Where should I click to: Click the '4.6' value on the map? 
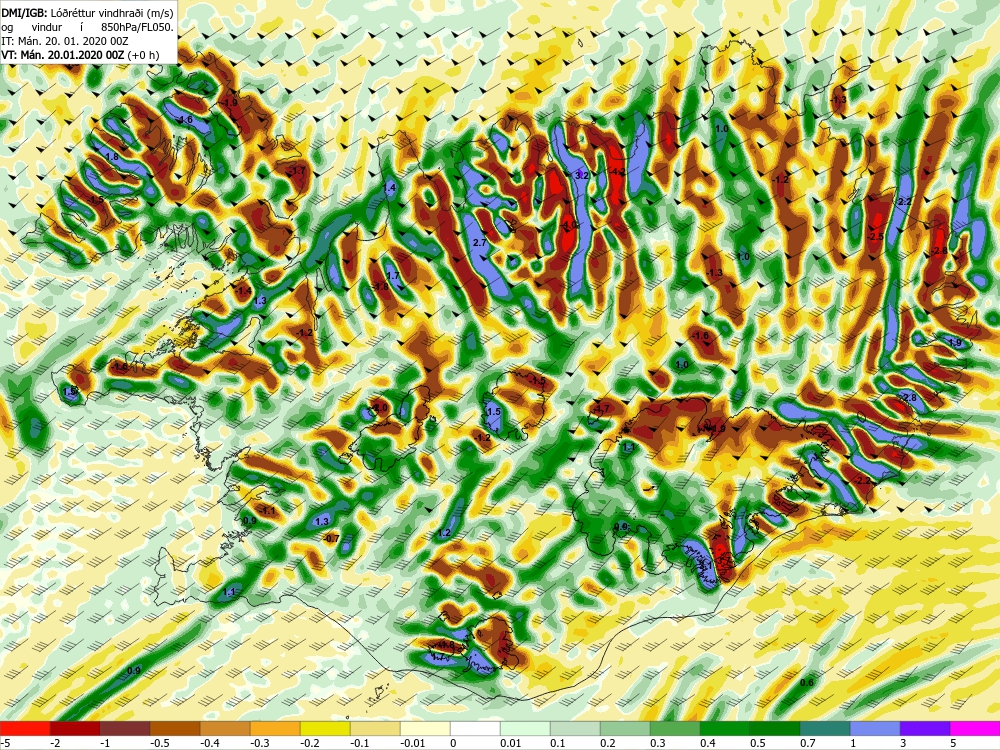186,120
